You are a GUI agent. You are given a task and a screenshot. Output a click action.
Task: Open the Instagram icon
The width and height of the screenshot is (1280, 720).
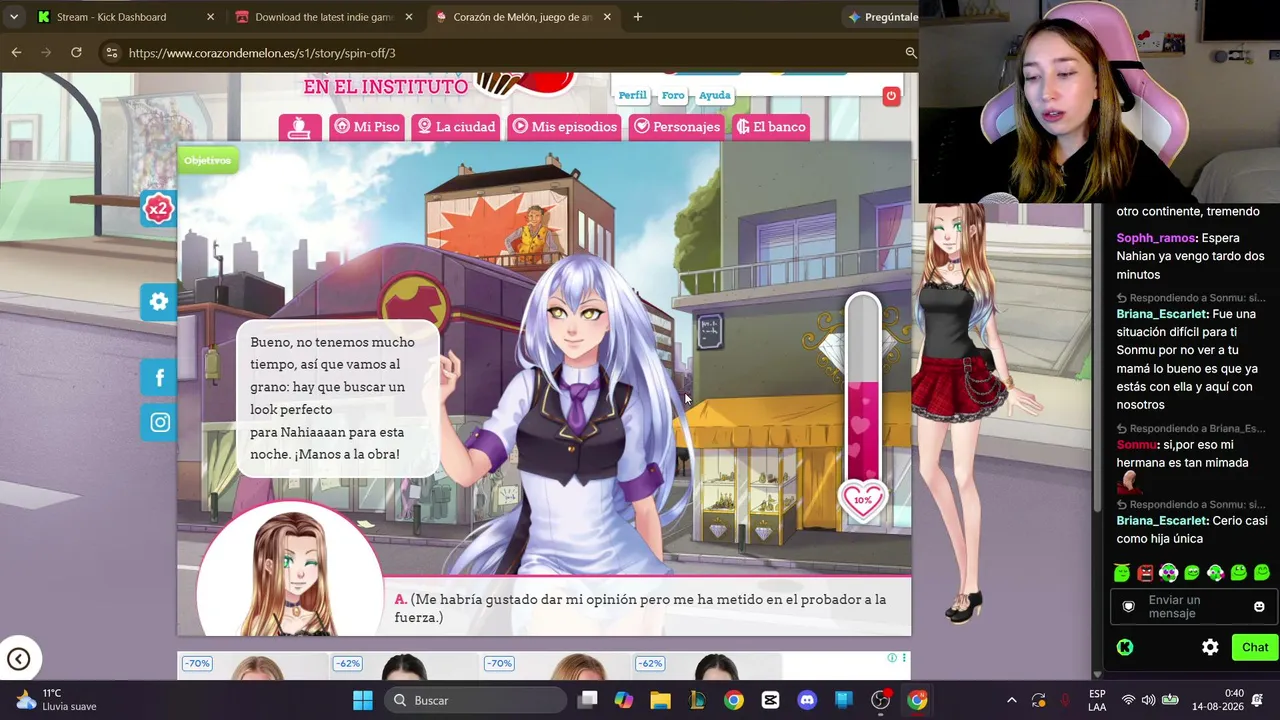click(159, 422)
